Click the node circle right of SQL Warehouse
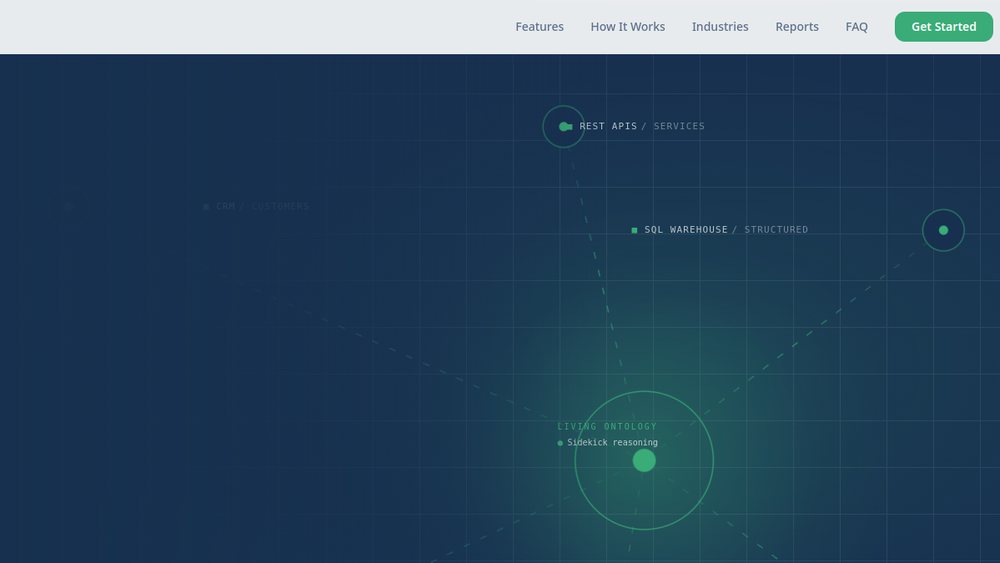Image resolution: width=1000 pixels, height=563 pixels. coord(943,230)
